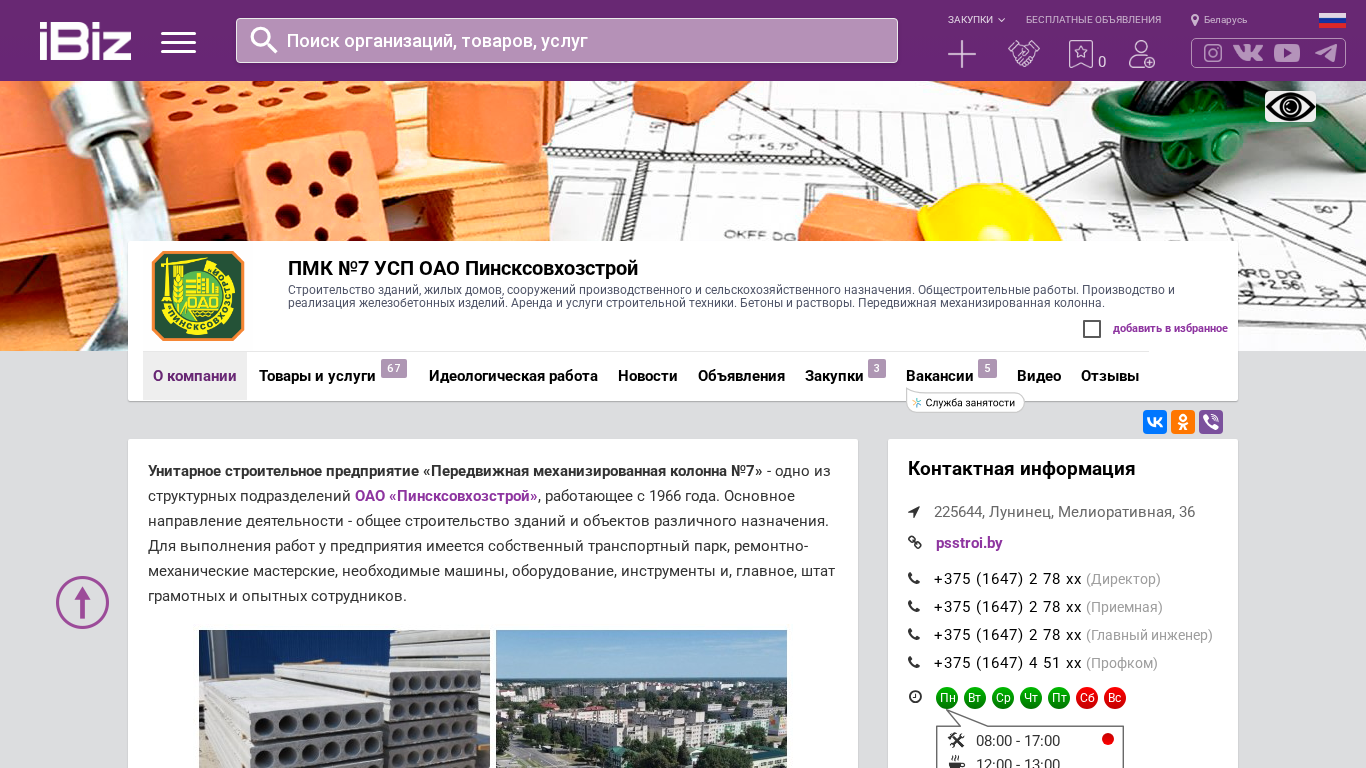Click phone icon beside Директор number
Viewport: 1366px width, 768px height.
[914, 579]
